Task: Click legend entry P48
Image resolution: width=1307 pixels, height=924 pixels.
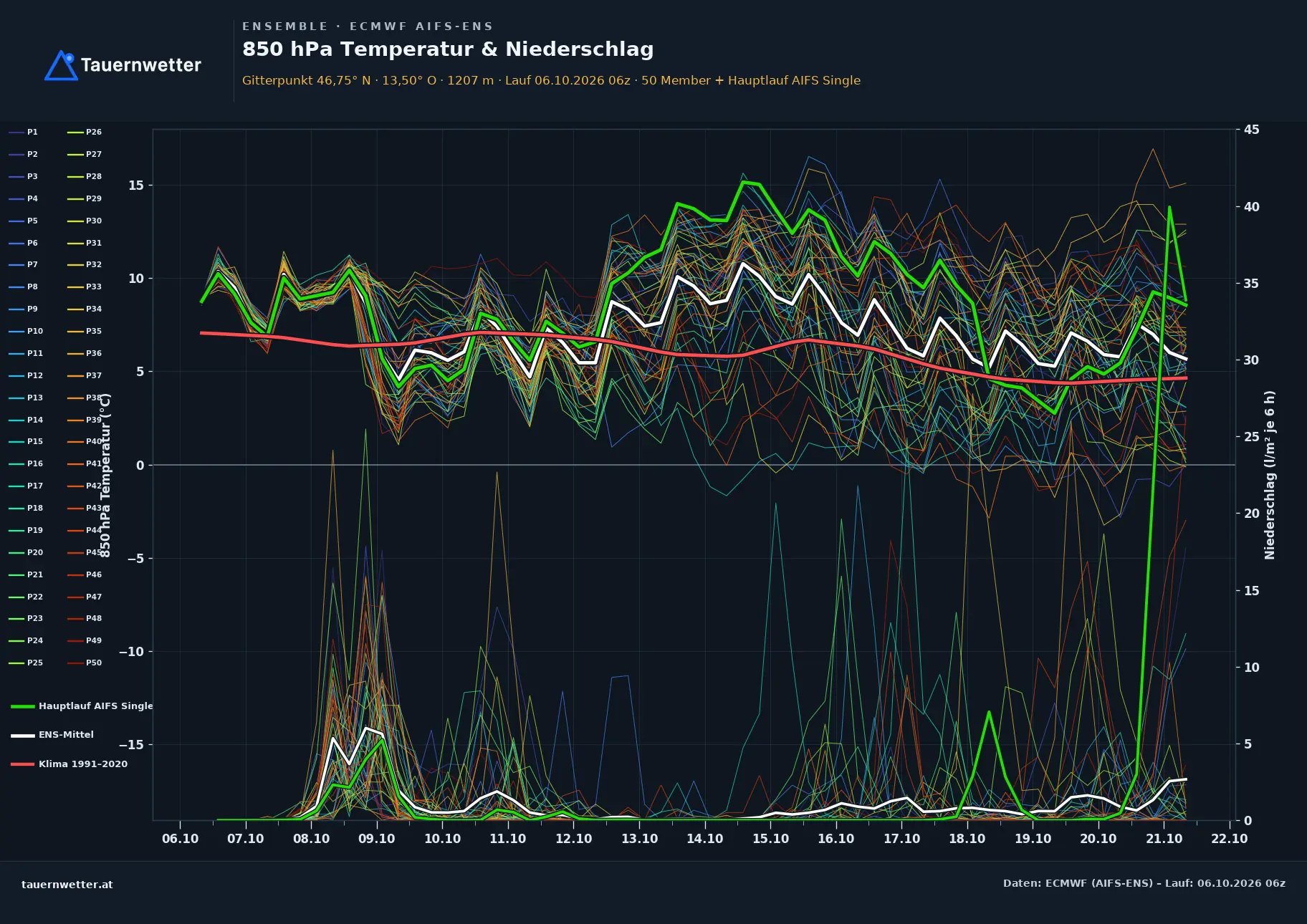Action: 85,619
